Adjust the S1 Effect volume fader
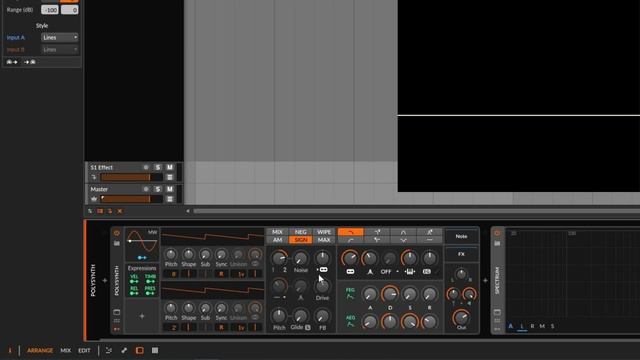This screenshot has width=640, height=360. click(131, 177)
